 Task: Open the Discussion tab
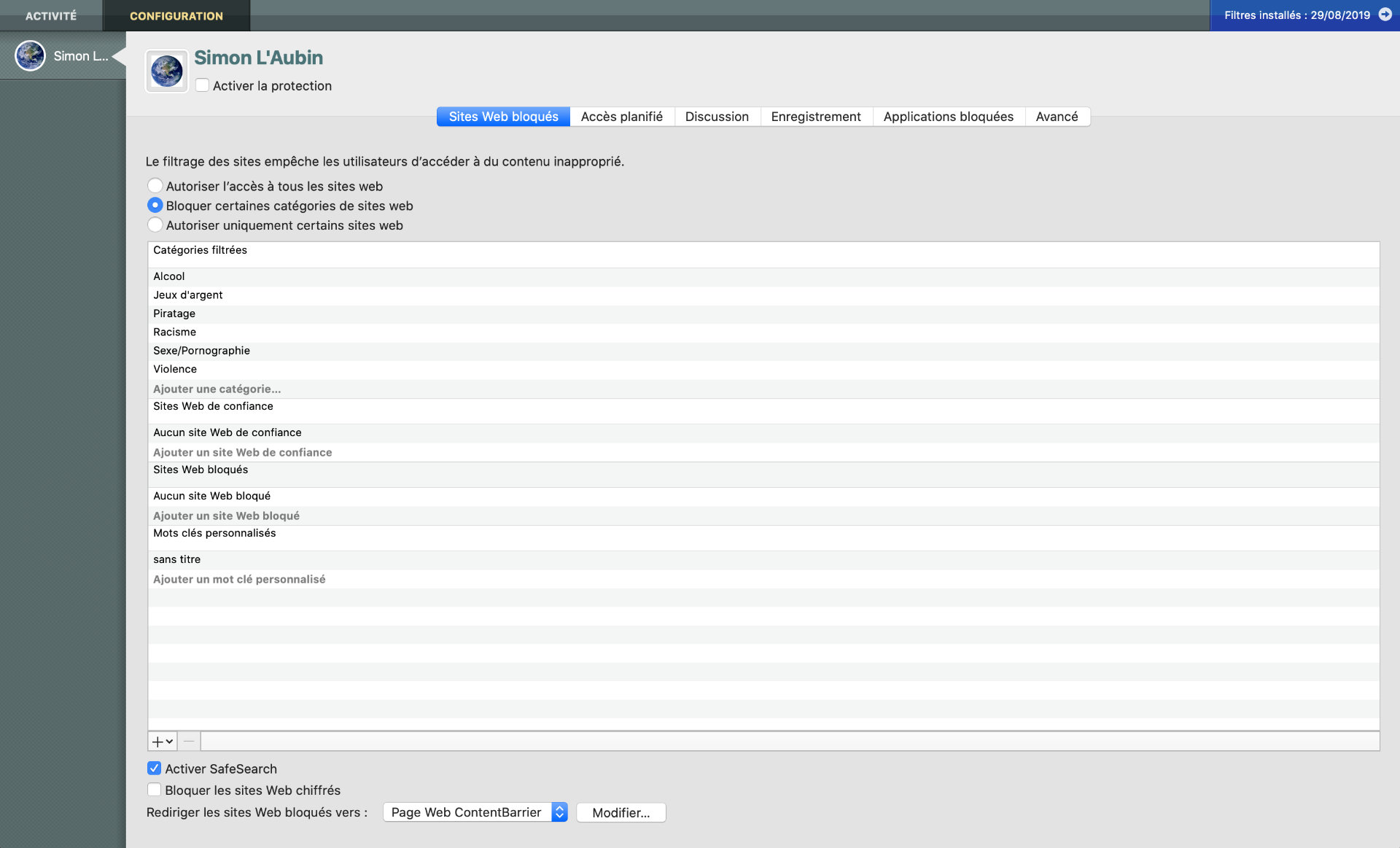tap(717, 117)
